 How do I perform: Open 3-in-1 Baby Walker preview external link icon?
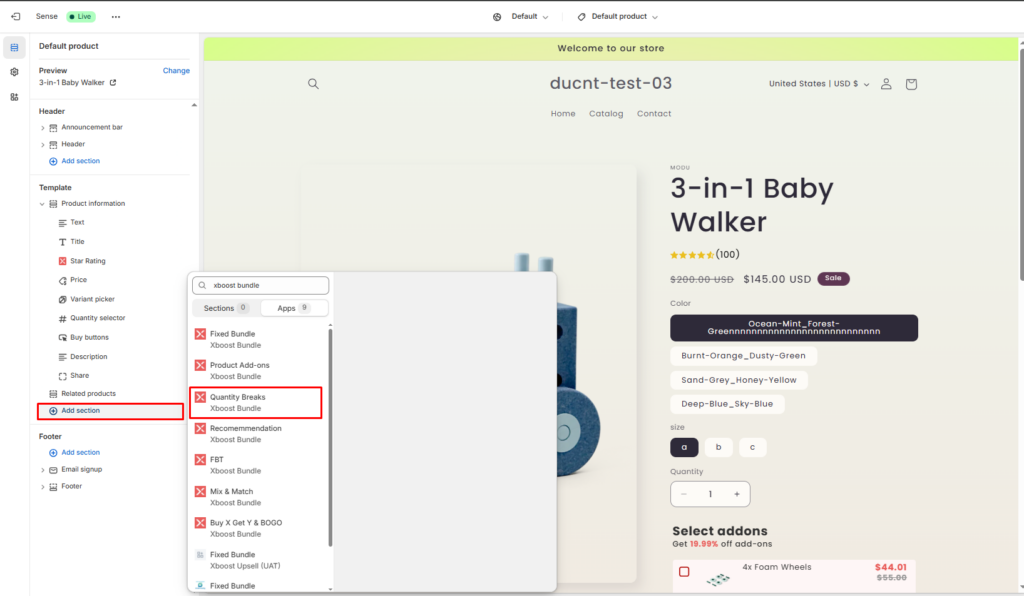112,83
